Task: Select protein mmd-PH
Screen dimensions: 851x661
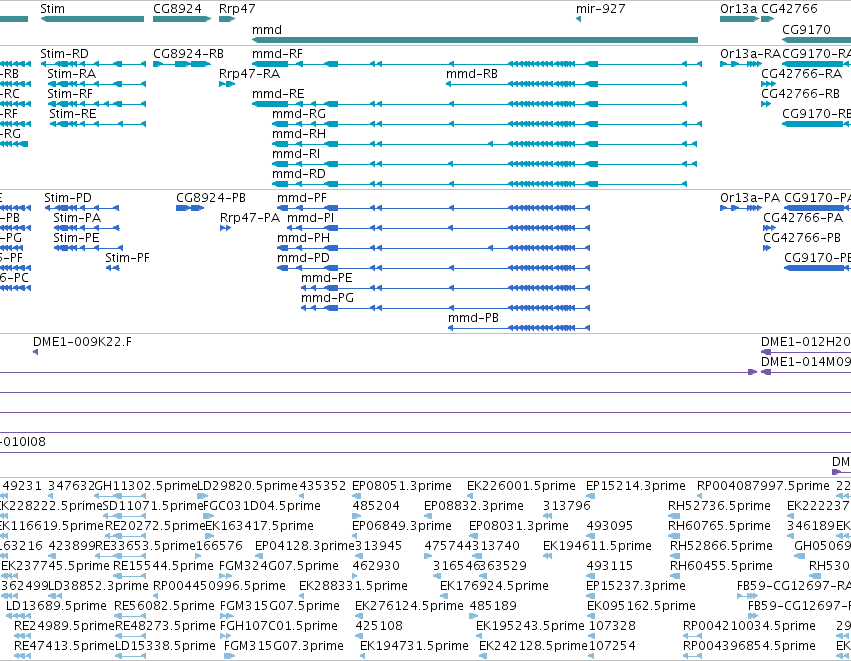Action: pos(434,248)
